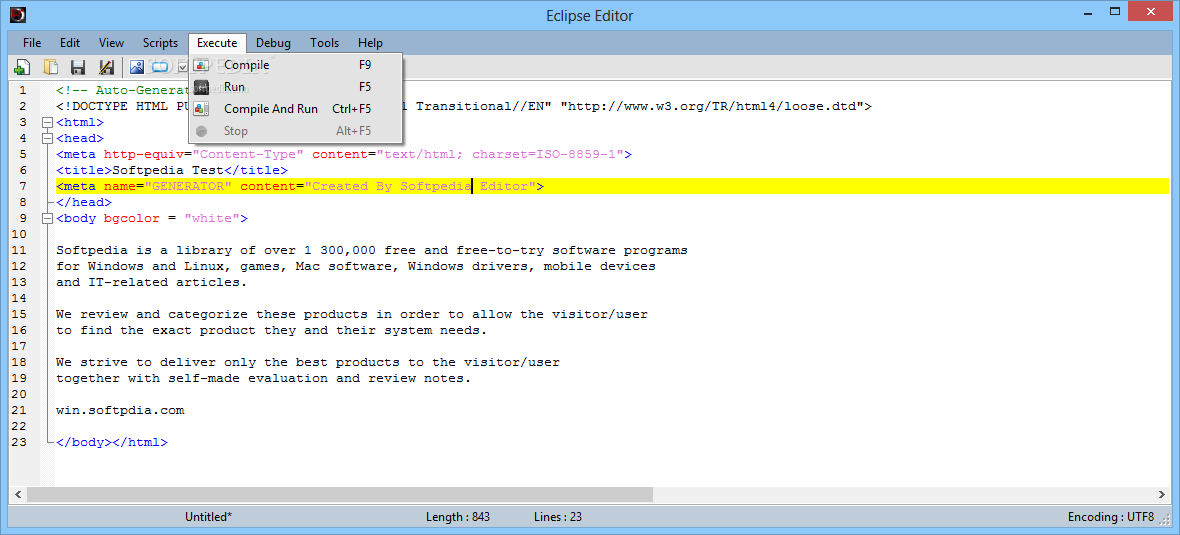Open the Edit menu

pos(70,43)
